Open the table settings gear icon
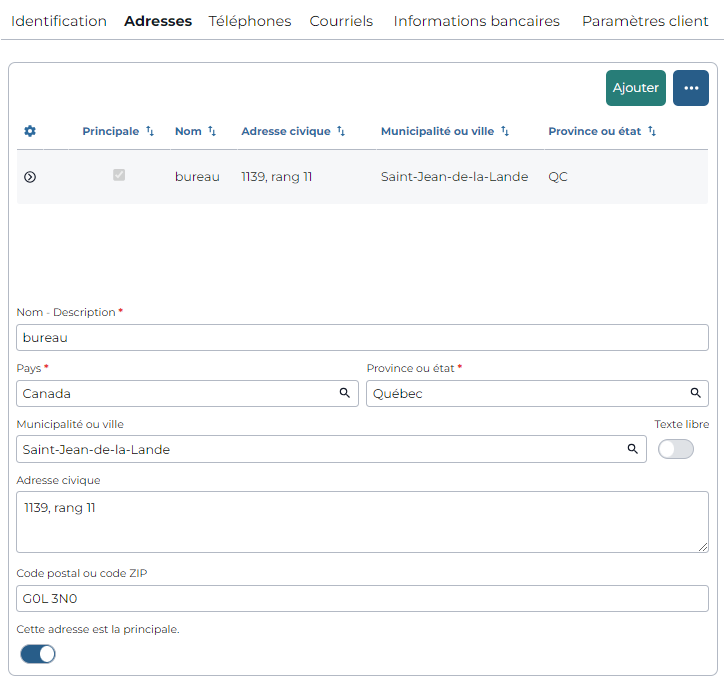The width and height of the screenshot is (724, 696). (x=30, y=131)
